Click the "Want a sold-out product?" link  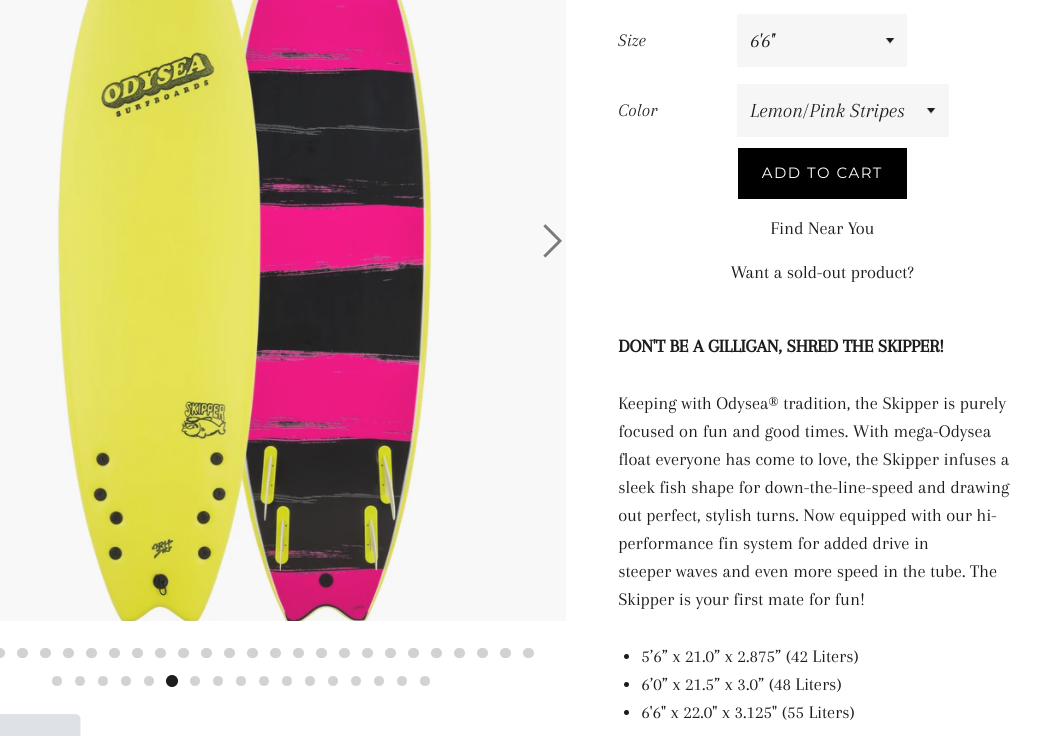tap(822, 273)
